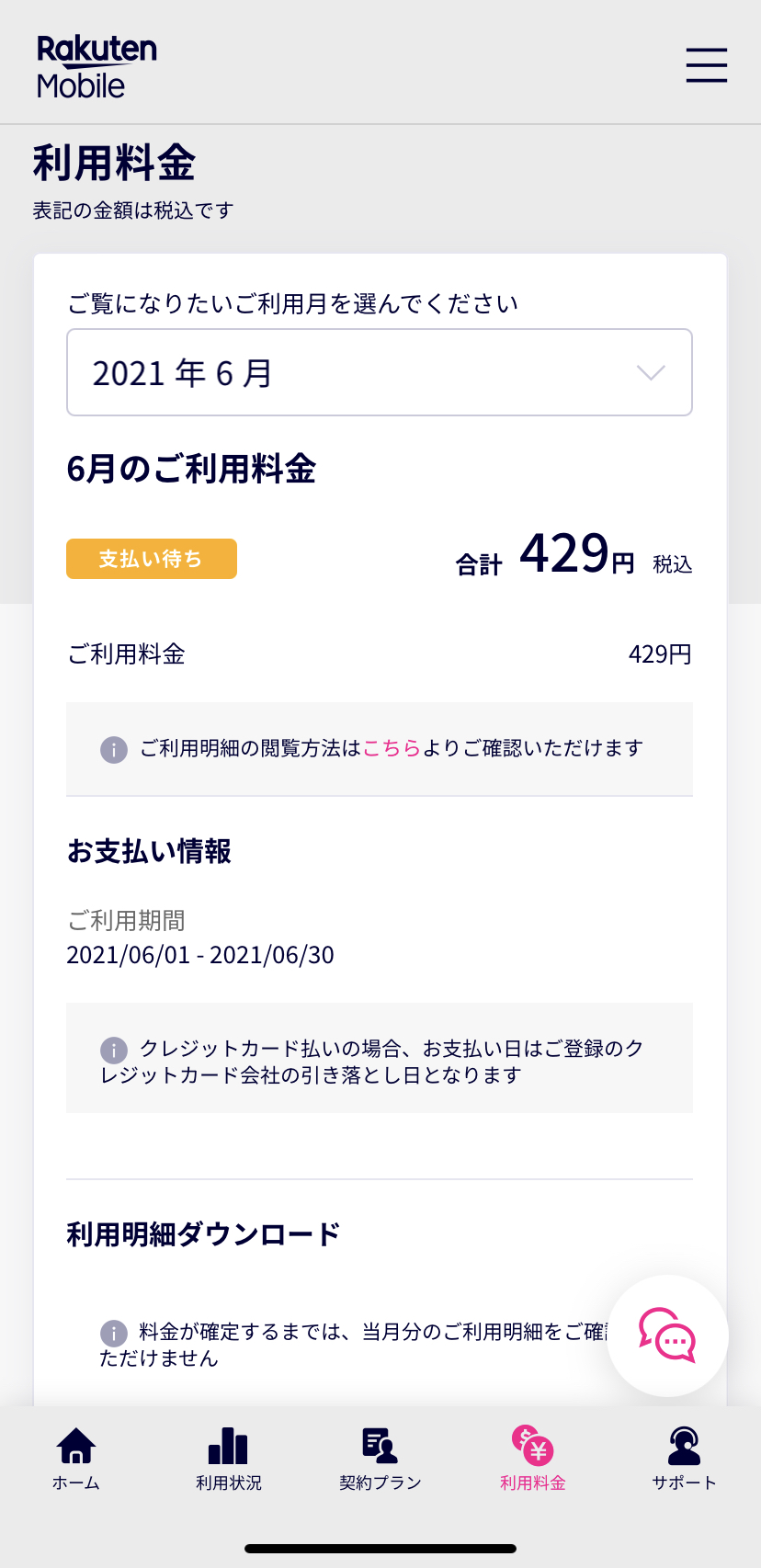Switch to ホーム tab label
The width and height of the screenshot is (761, 1568).
click(76, 1483)
